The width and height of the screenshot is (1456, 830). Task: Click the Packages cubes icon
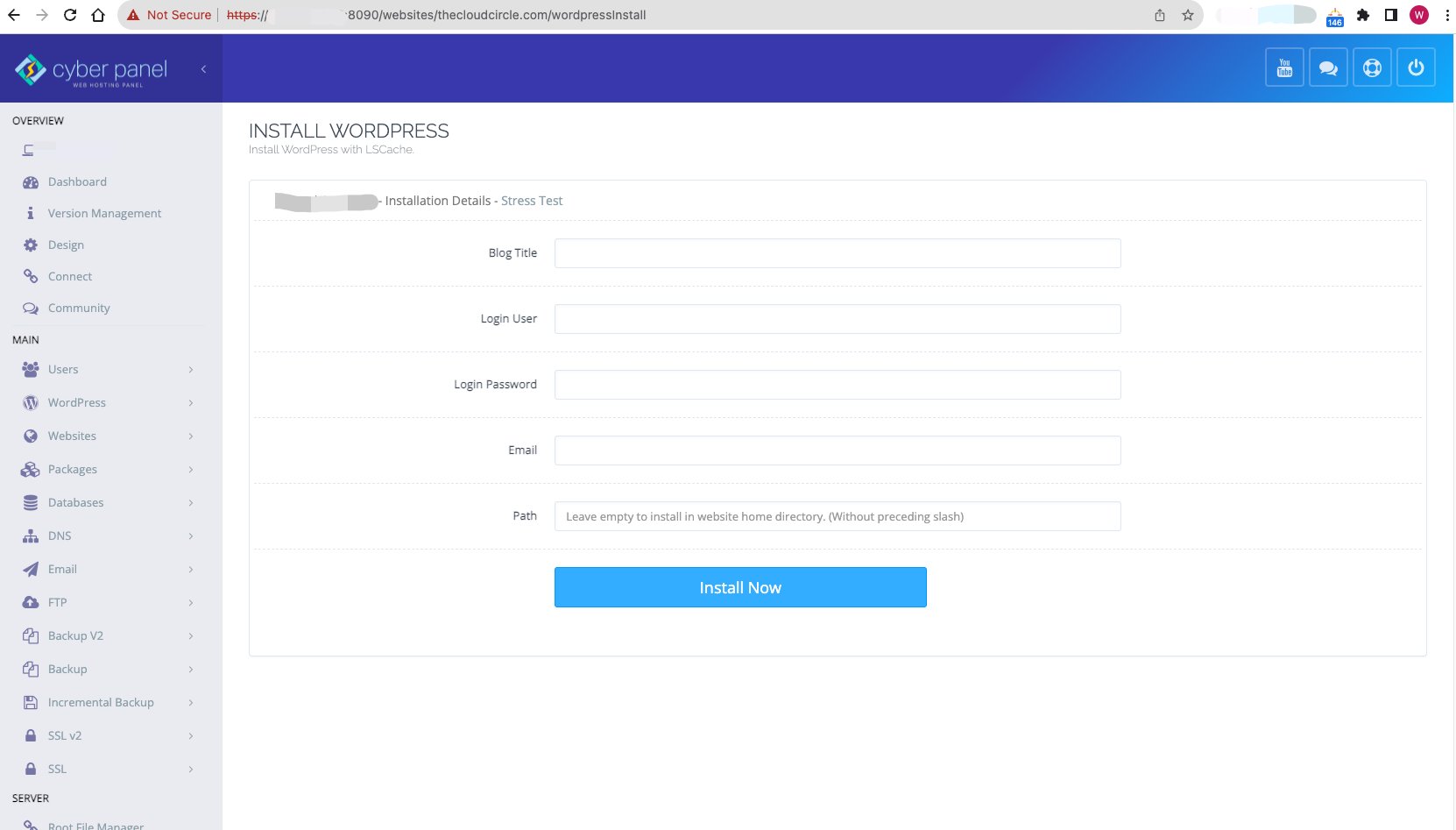(31, 470)
